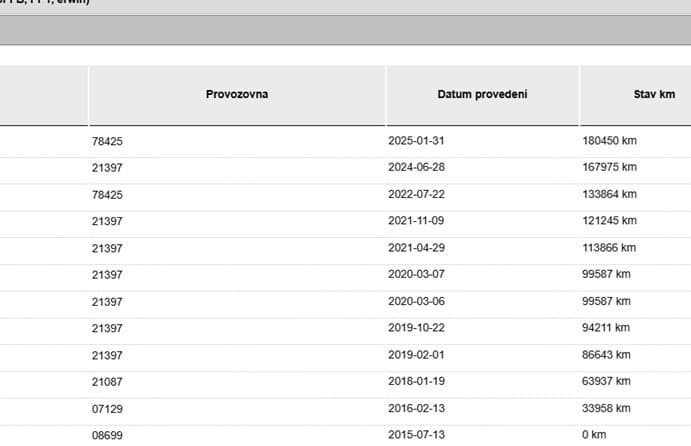Click the 94211 km value
This screenshot has width=691, height=446.
click(x=606, y=328)
